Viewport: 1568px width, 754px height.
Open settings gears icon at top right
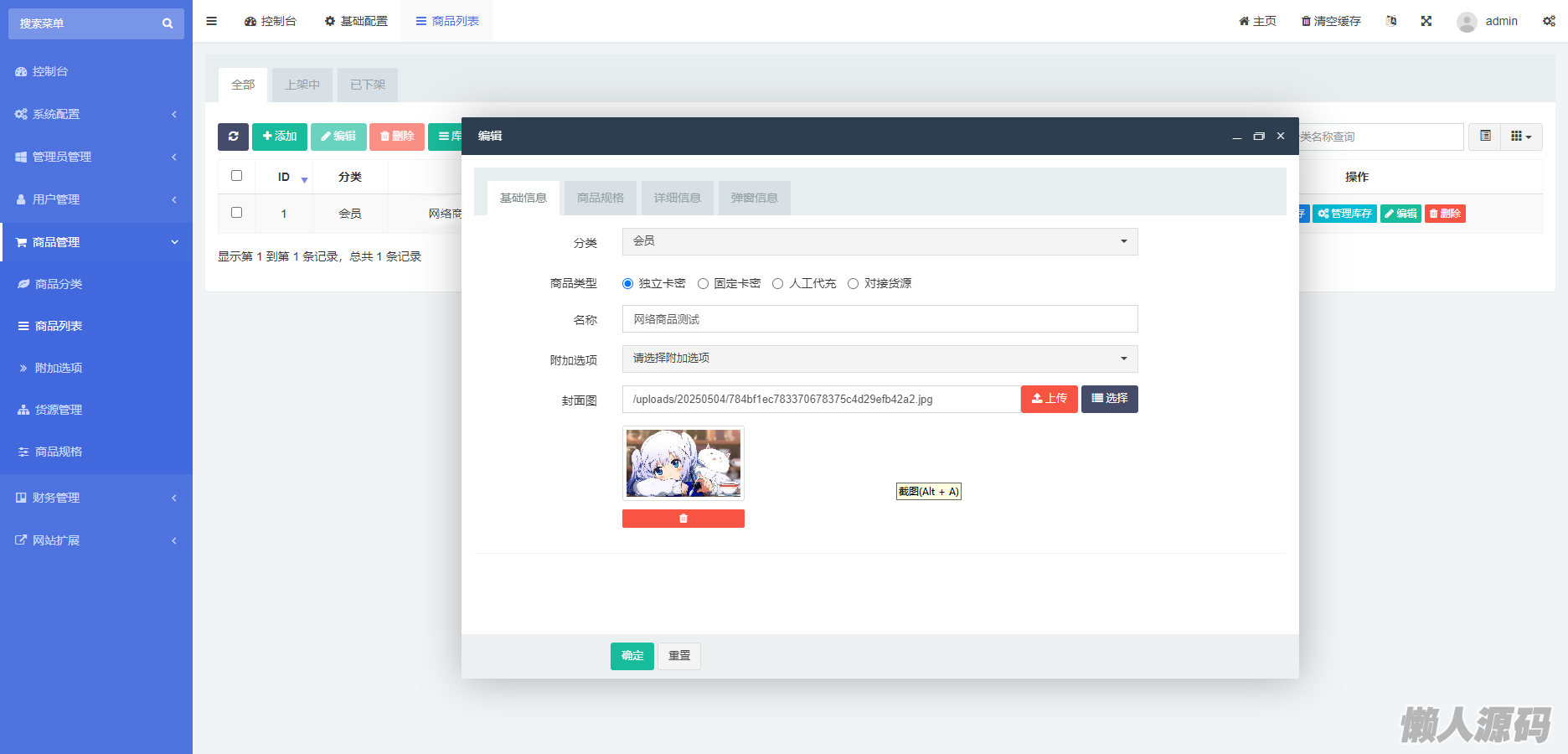pyautogui.click(x=1549, y=21)
